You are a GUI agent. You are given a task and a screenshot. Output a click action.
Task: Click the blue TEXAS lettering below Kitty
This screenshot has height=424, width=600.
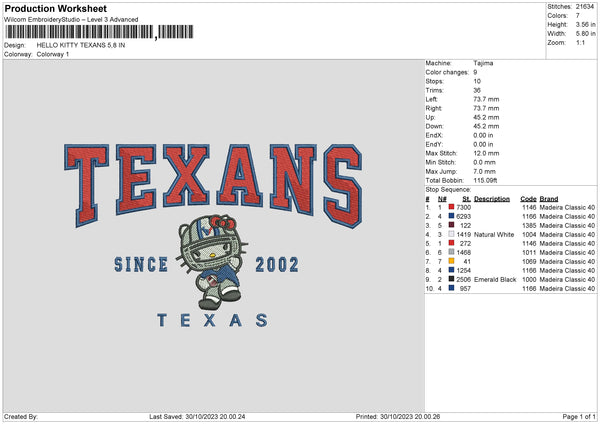212,320
